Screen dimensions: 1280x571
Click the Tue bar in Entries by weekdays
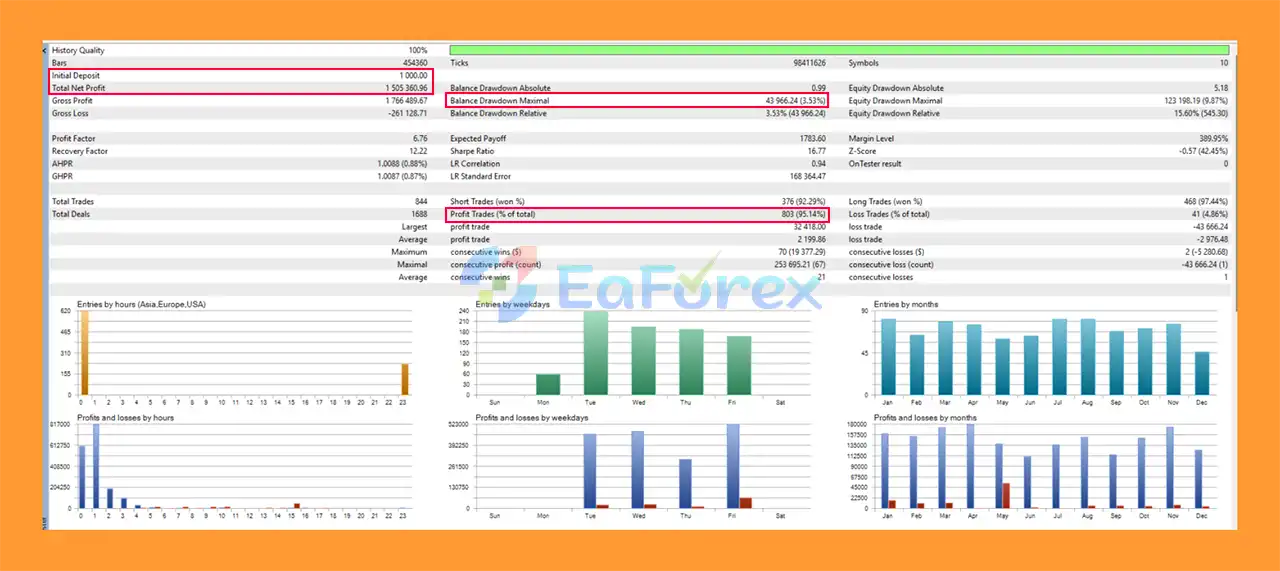(596, 352)
